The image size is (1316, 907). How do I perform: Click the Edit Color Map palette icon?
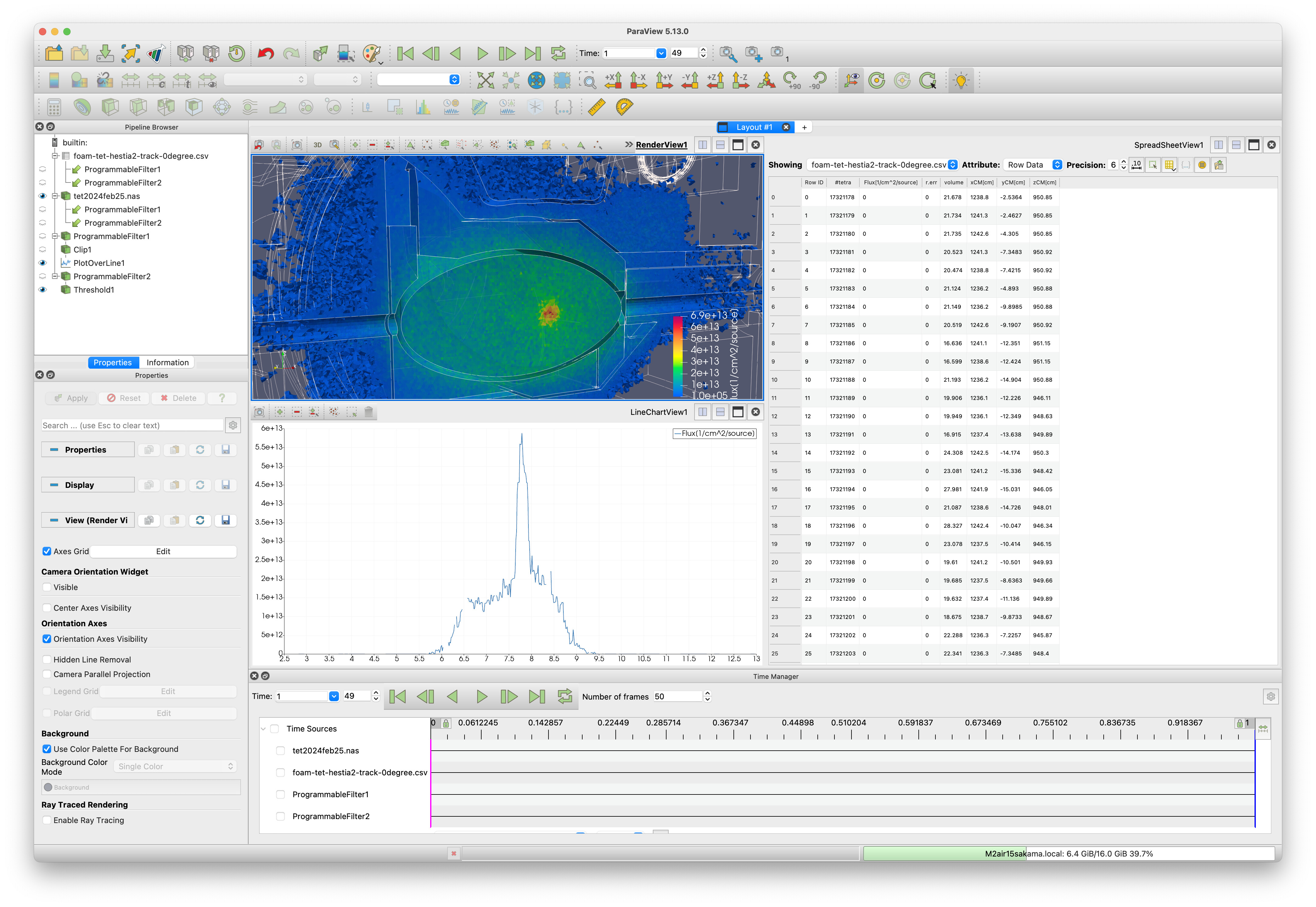click(x=372, y=54)
